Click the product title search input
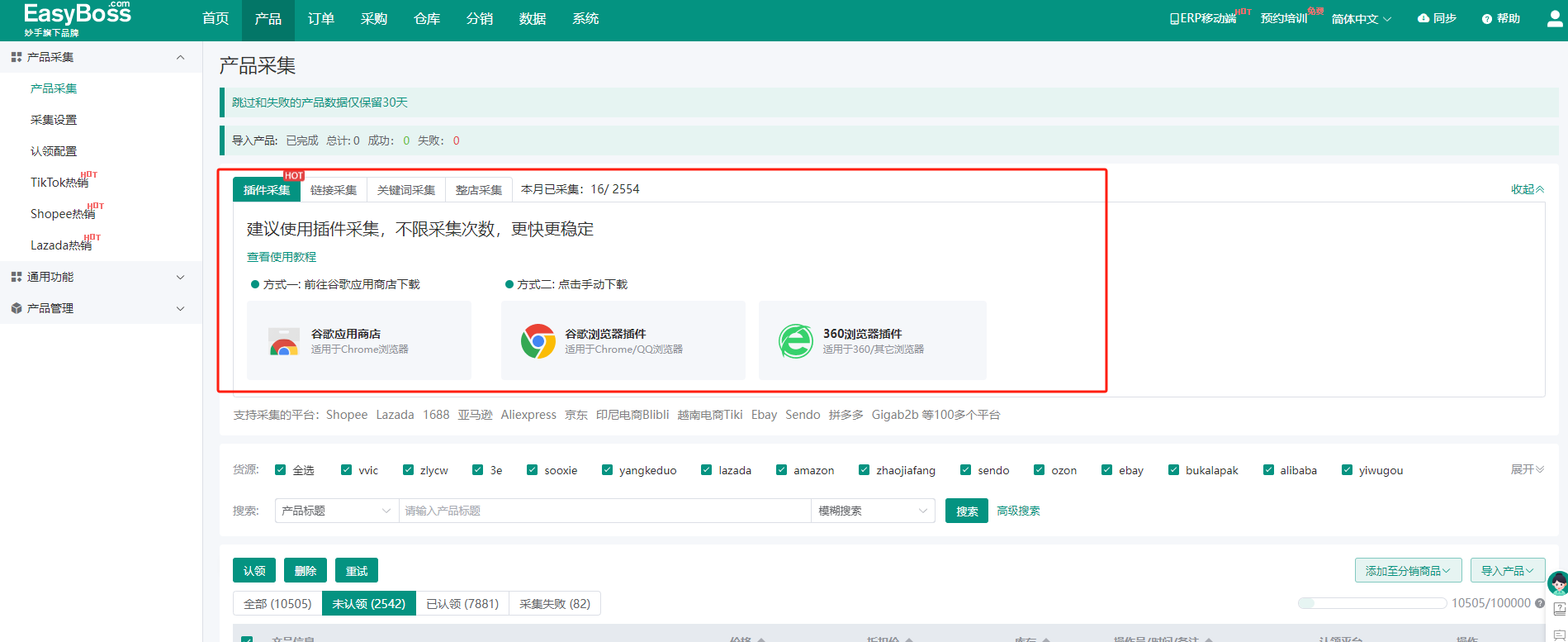The width and height of the screenshot is (1568, 642). (x=605, y=511)
